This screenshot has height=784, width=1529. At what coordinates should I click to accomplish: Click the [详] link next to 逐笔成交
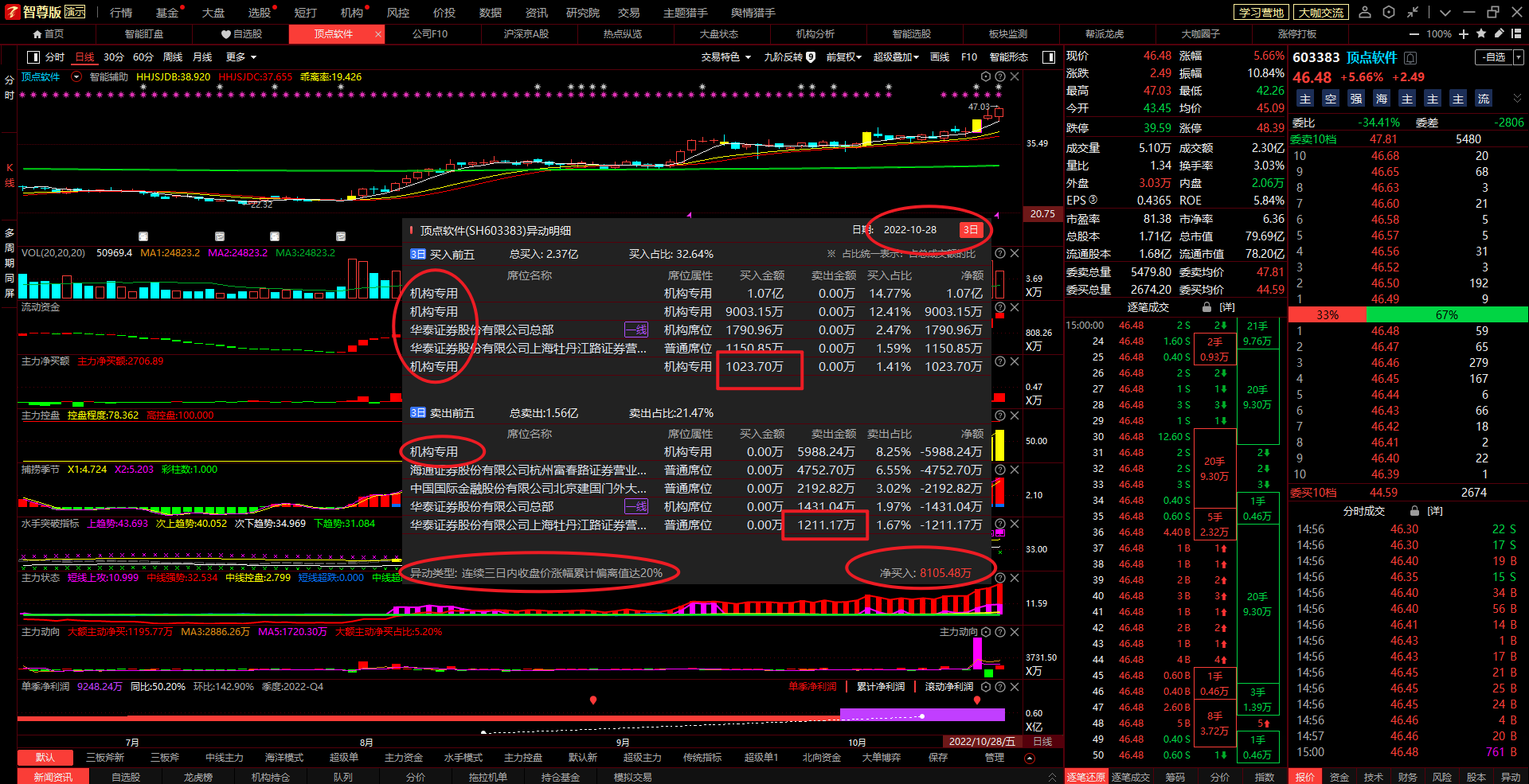(x=1227, y=307)
